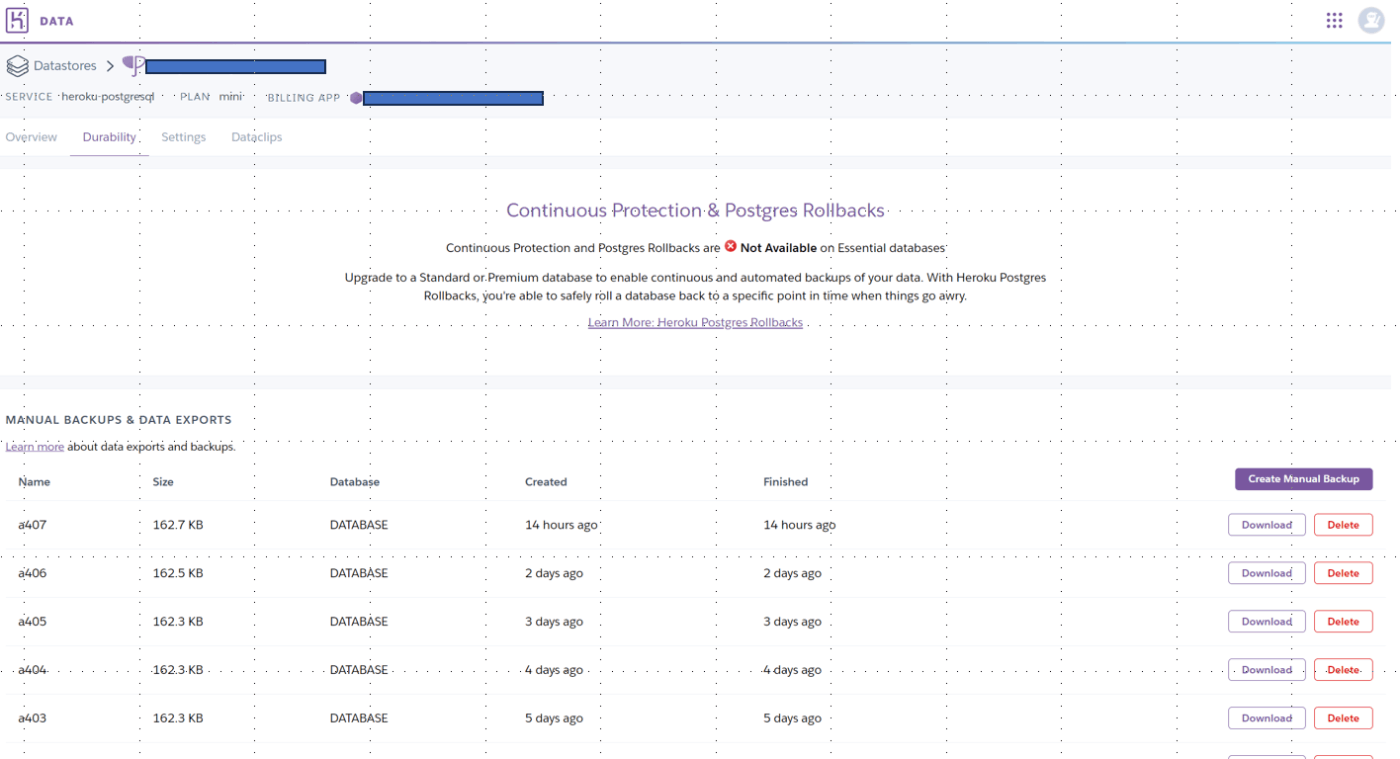Click the Heroku logo icon
Image resolution: width=1400 pixels, height=759 pixels.
click(x=17, y=20)
